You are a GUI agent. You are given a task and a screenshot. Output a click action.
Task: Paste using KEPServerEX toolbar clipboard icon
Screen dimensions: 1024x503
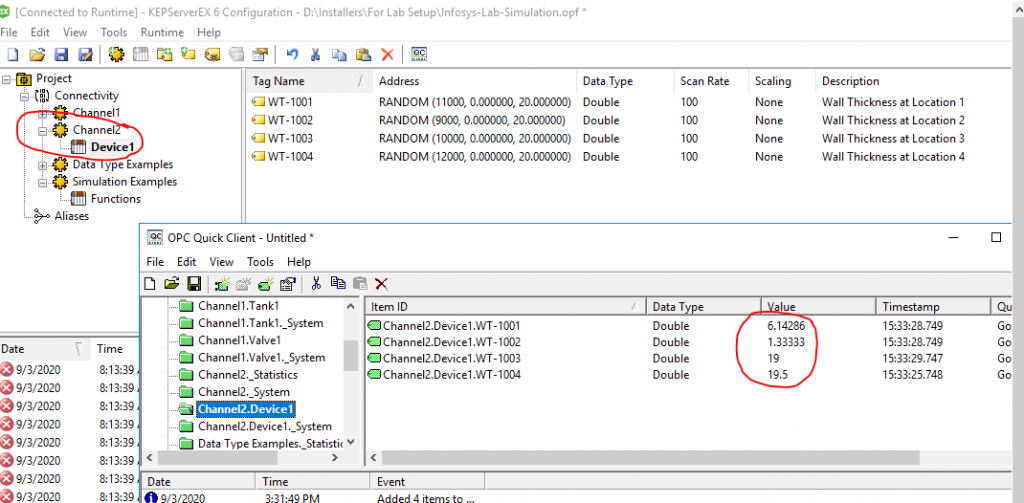pyautogui.click(x=363, y=55)
